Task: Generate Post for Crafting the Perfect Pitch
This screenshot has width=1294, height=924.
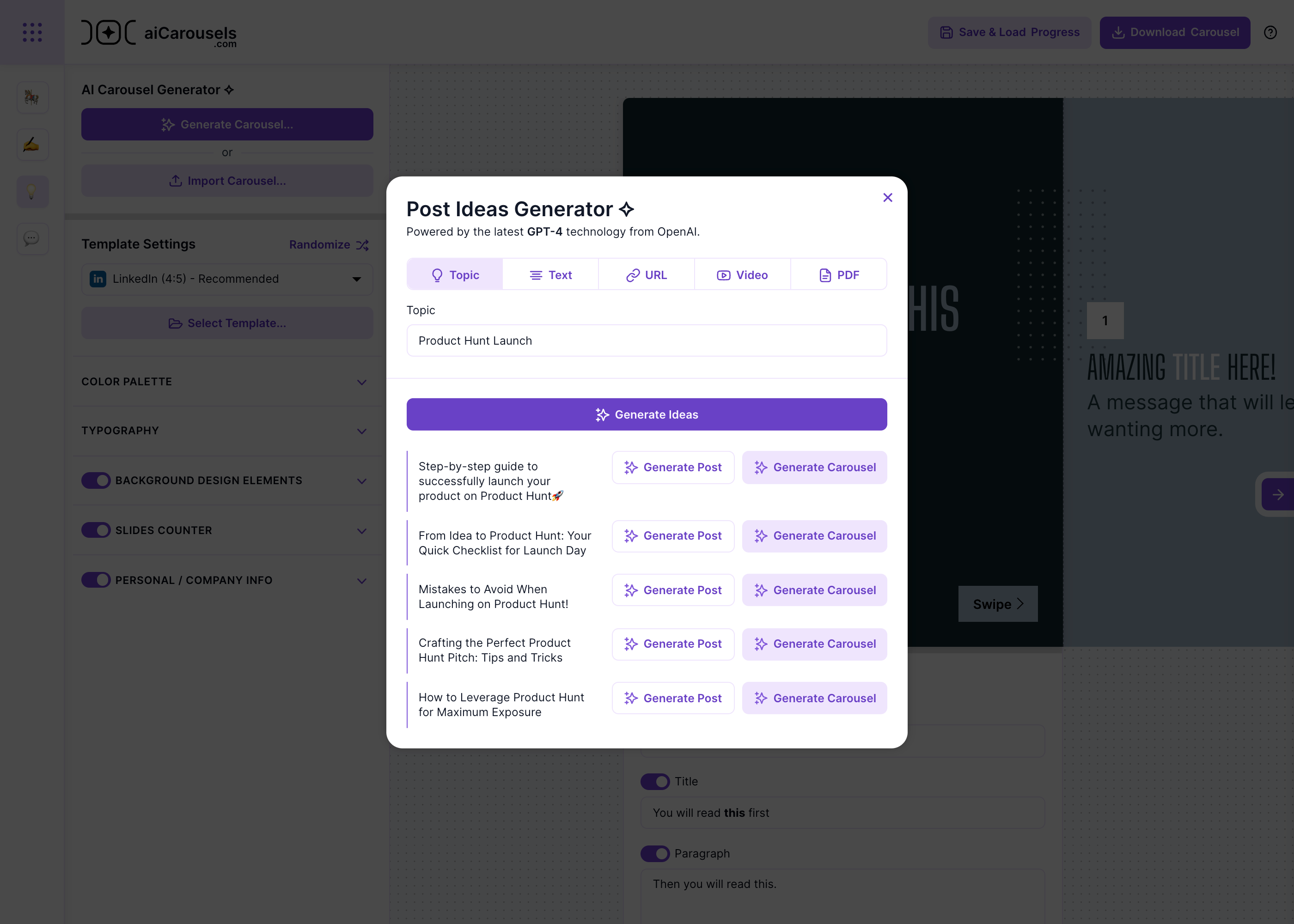Action: click(x=672, y=644)
